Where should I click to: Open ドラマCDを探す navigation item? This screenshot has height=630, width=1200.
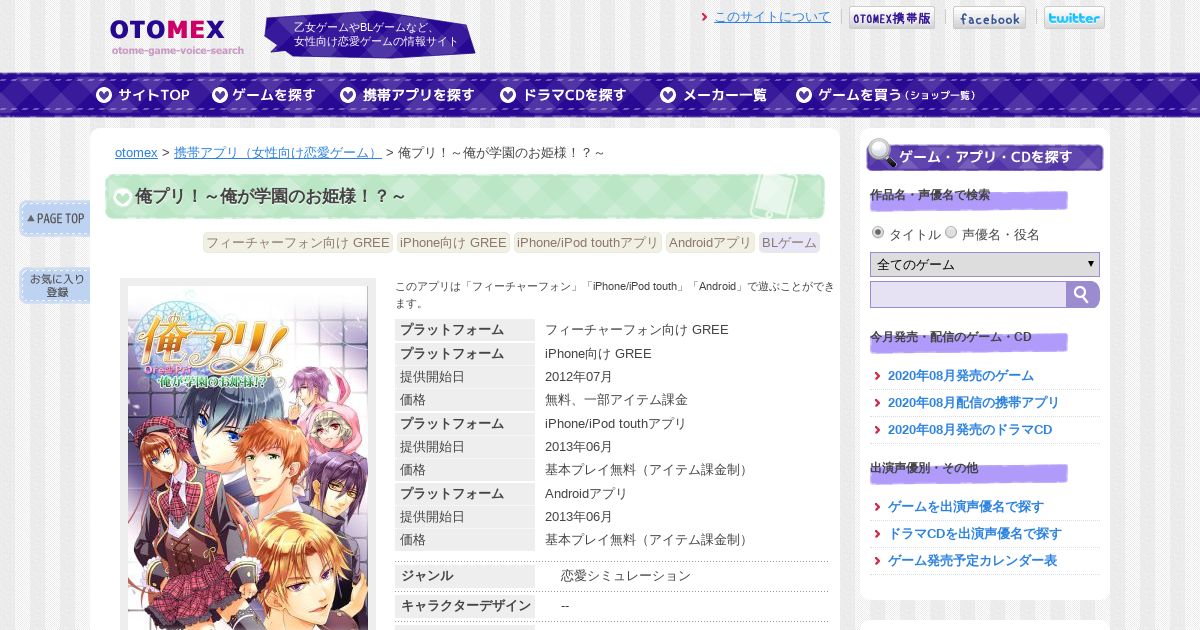(563, 95)
